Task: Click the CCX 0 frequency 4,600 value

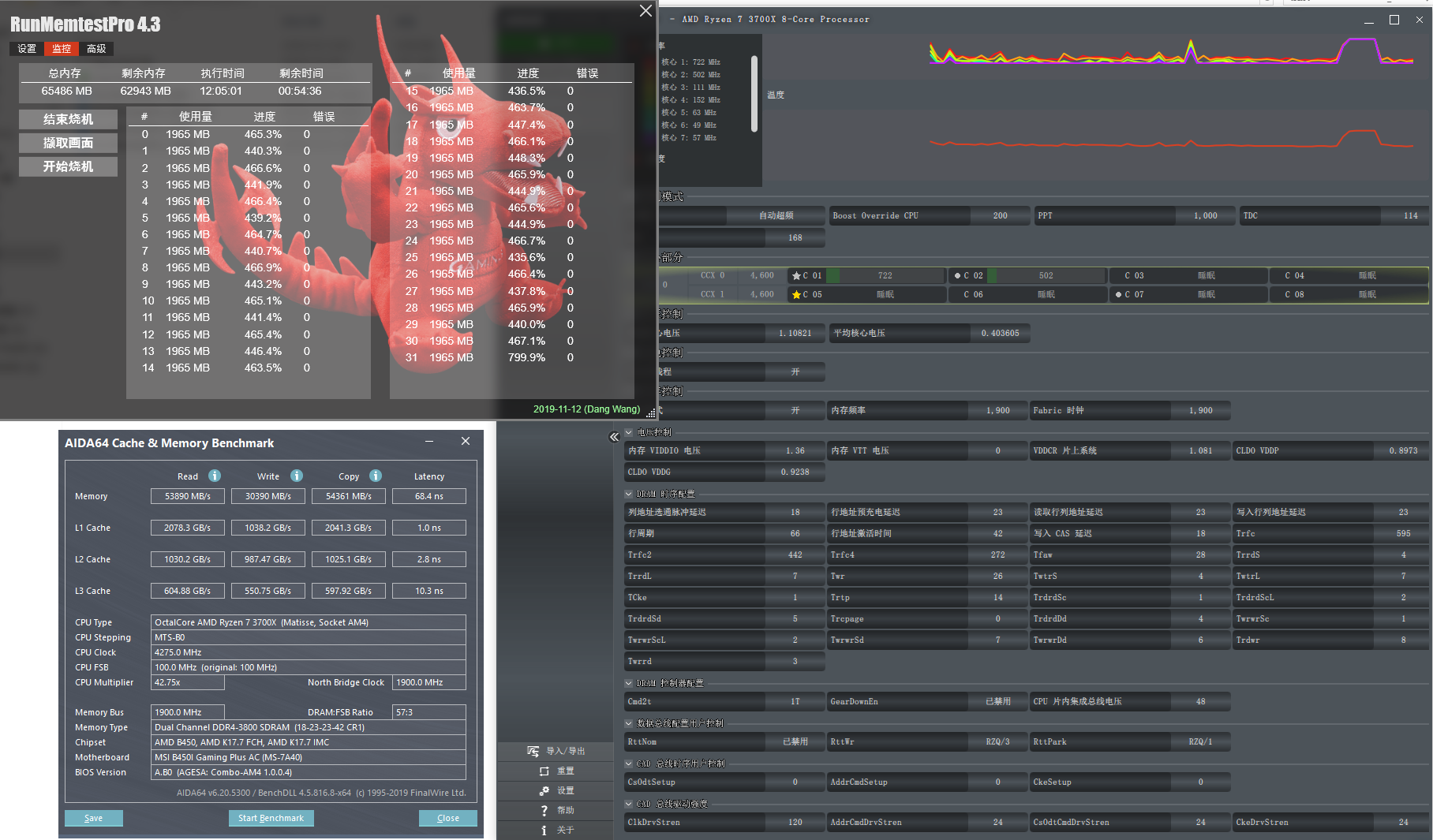Action: 761,276
